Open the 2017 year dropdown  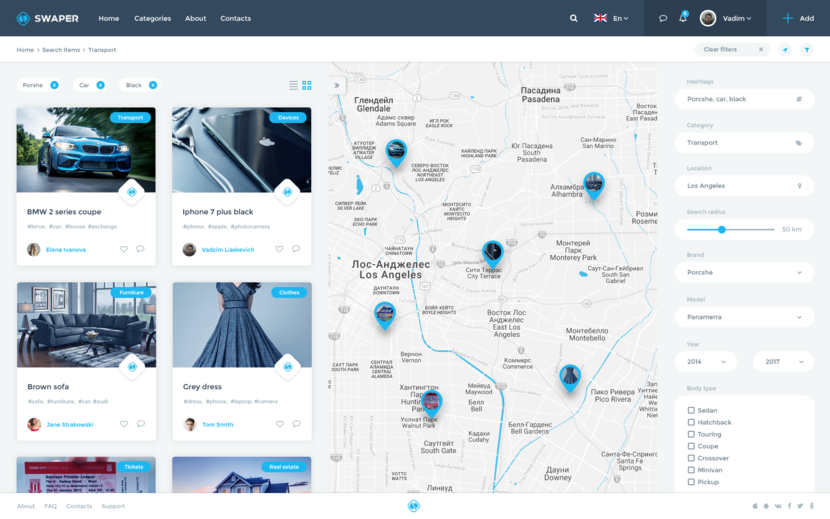[x=783, y=362]
